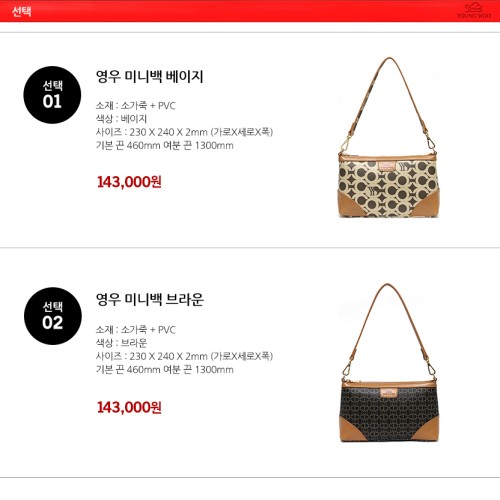500x500 pixels.
Task: Click the color line 색상 : 브라운
Action: tap(121, 343)
